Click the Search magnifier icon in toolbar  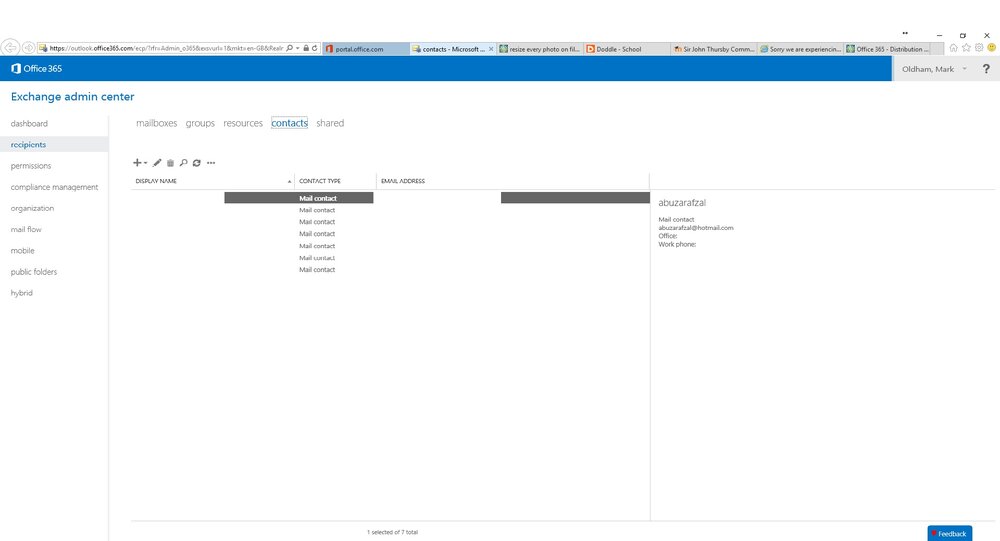[x=183, y=163]
